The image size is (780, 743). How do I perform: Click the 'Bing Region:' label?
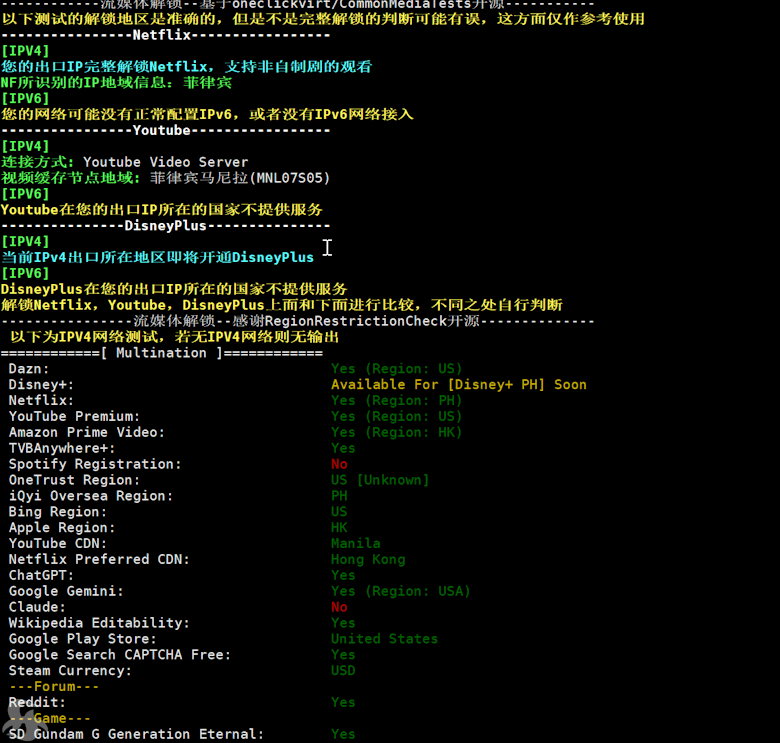coord(58,512)
